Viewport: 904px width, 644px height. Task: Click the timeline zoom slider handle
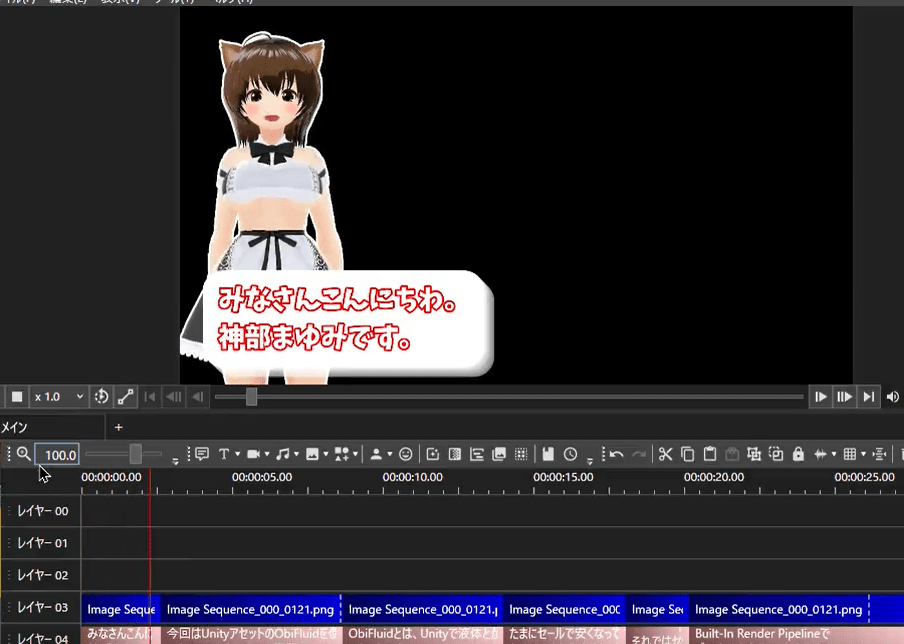click(135, 454)
